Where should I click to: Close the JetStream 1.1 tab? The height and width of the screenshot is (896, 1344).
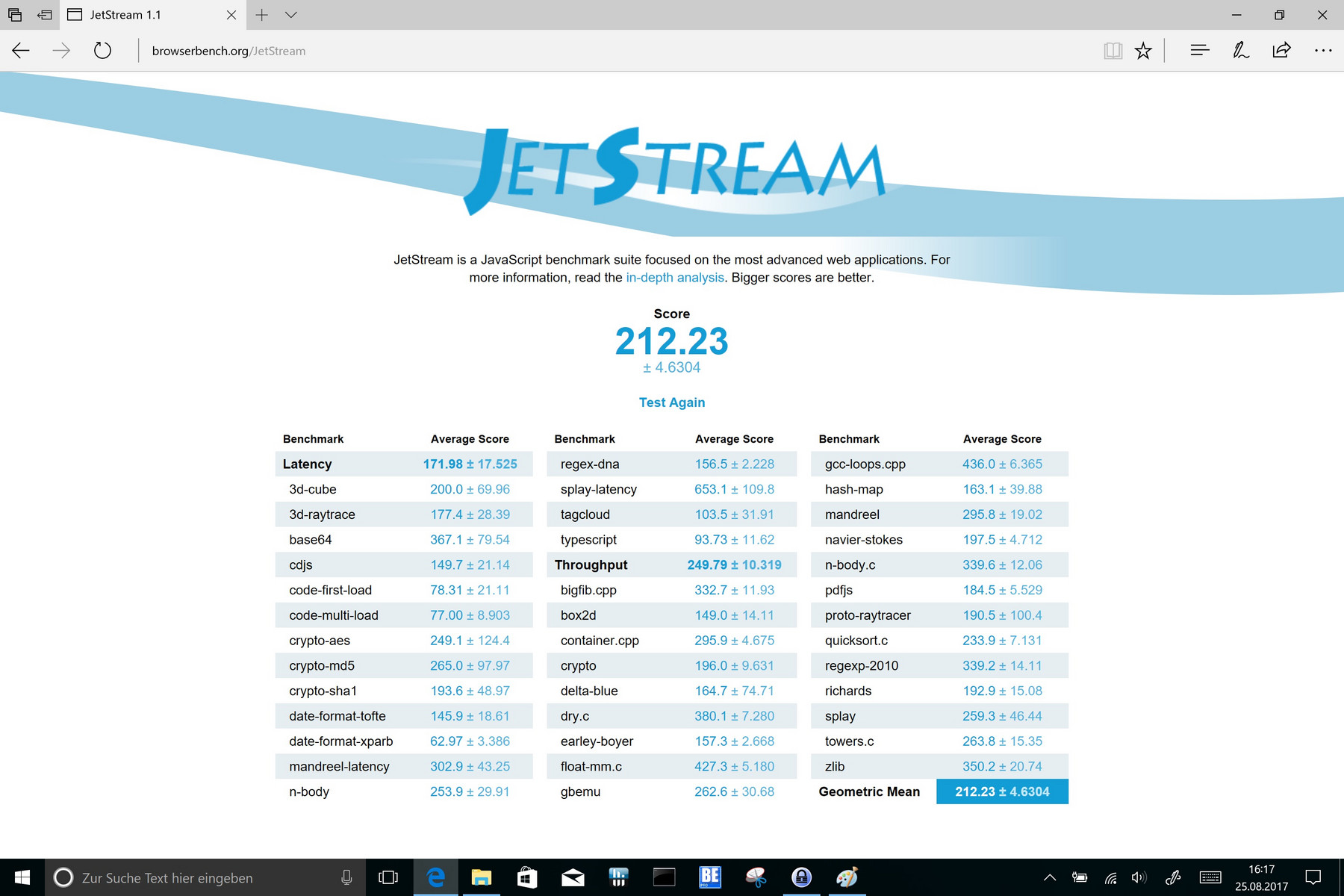(231, 15)
